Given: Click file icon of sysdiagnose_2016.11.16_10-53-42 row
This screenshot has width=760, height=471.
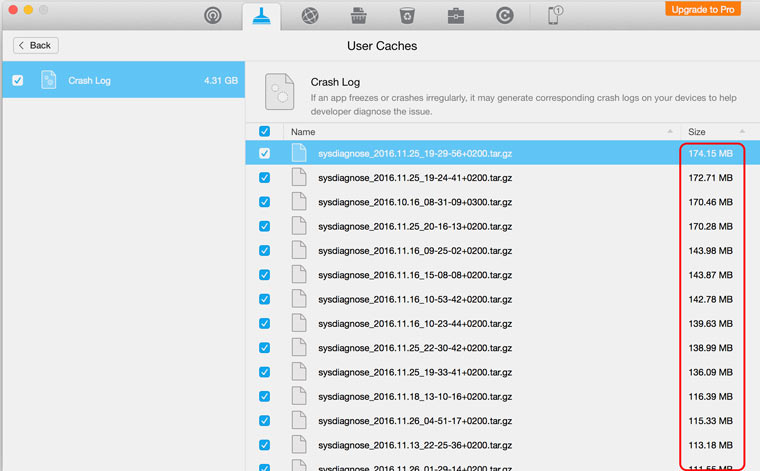Looking at the screenshot, I should pyautogui.click(x=299, y=299).
